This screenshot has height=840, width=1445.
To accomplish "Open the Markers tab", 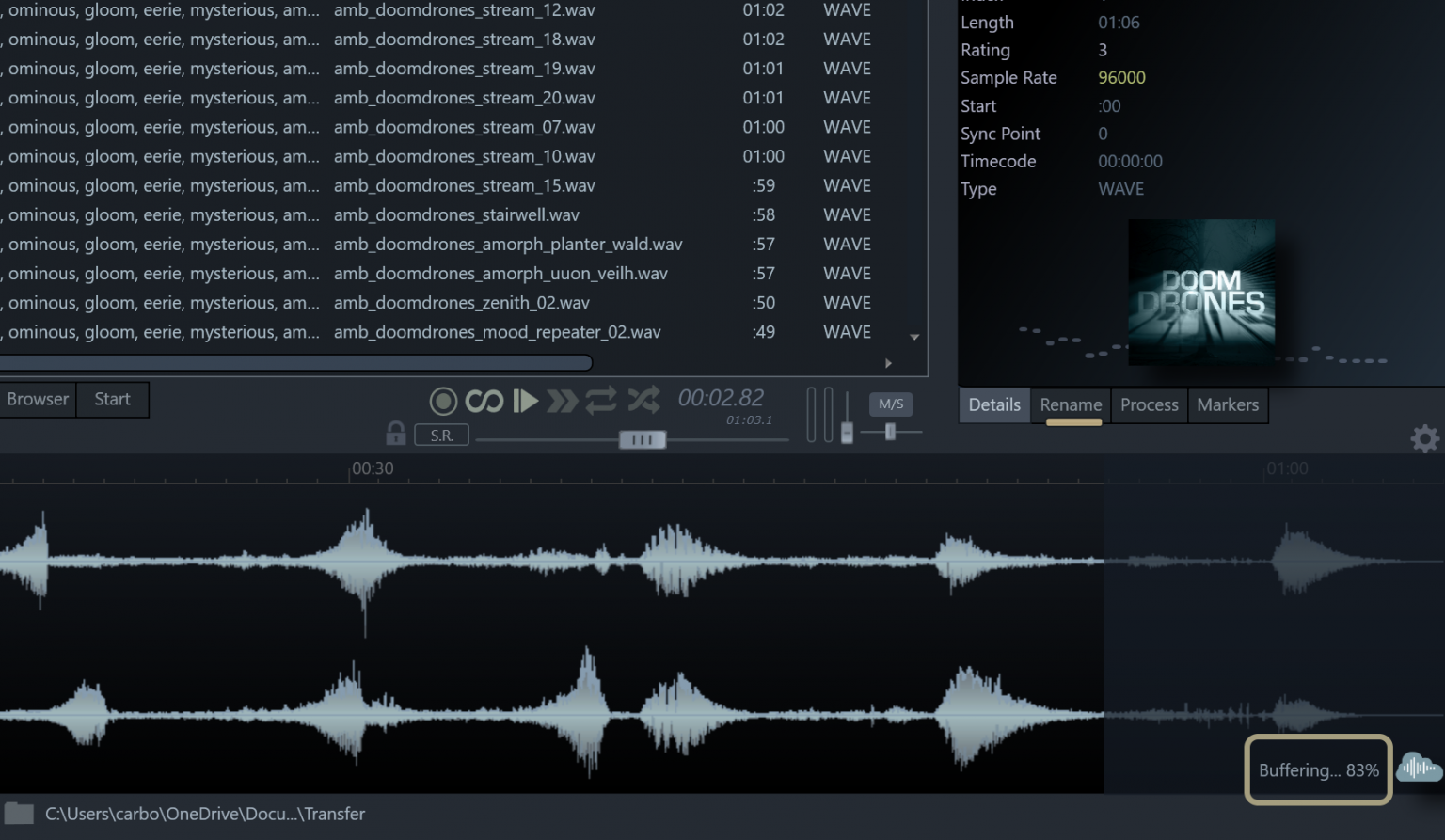I will (x=1228, y=404).
